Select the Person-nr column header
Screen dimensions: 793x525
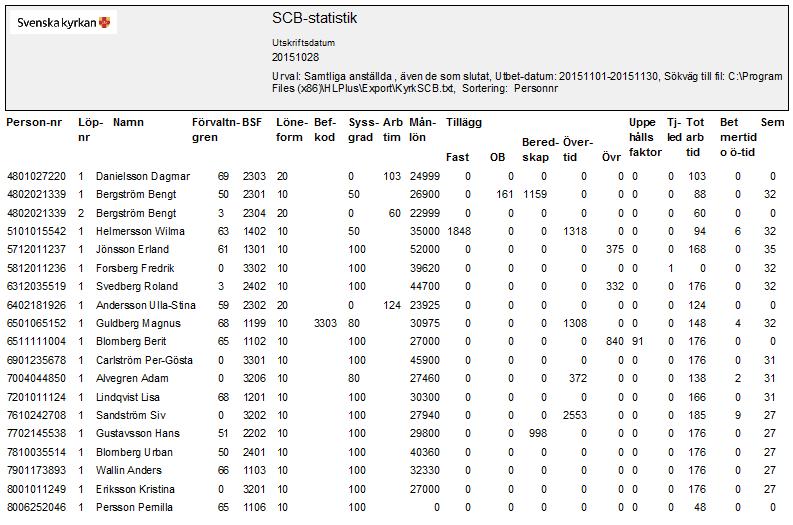coord(34,122)
